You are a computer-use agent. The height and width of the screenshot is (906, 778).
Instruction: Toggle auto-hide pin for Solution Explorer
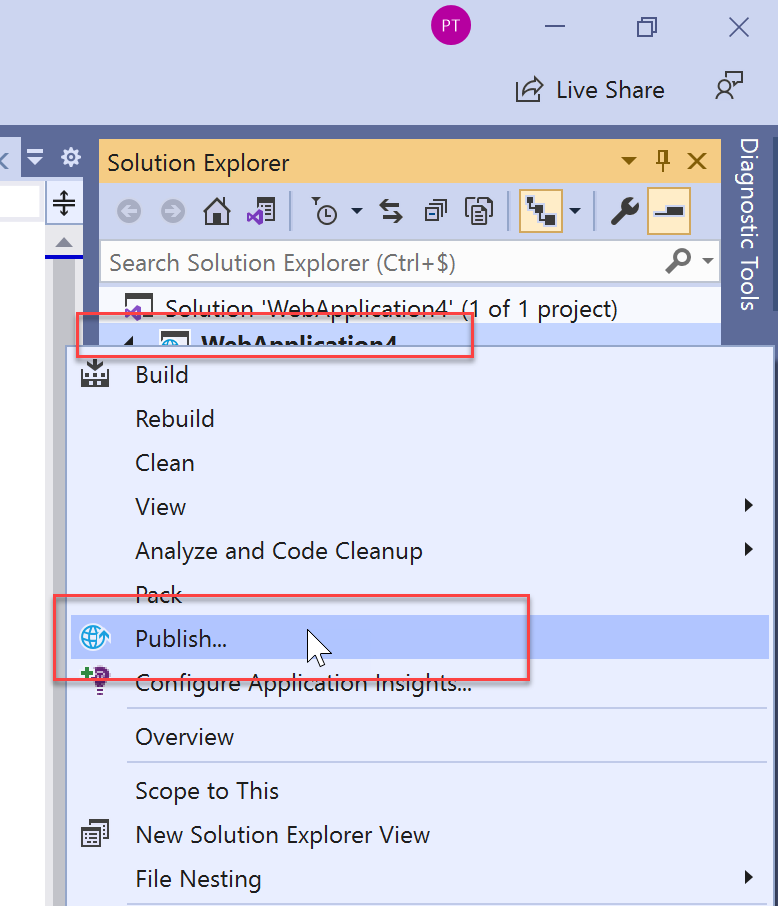click(662, 162)
